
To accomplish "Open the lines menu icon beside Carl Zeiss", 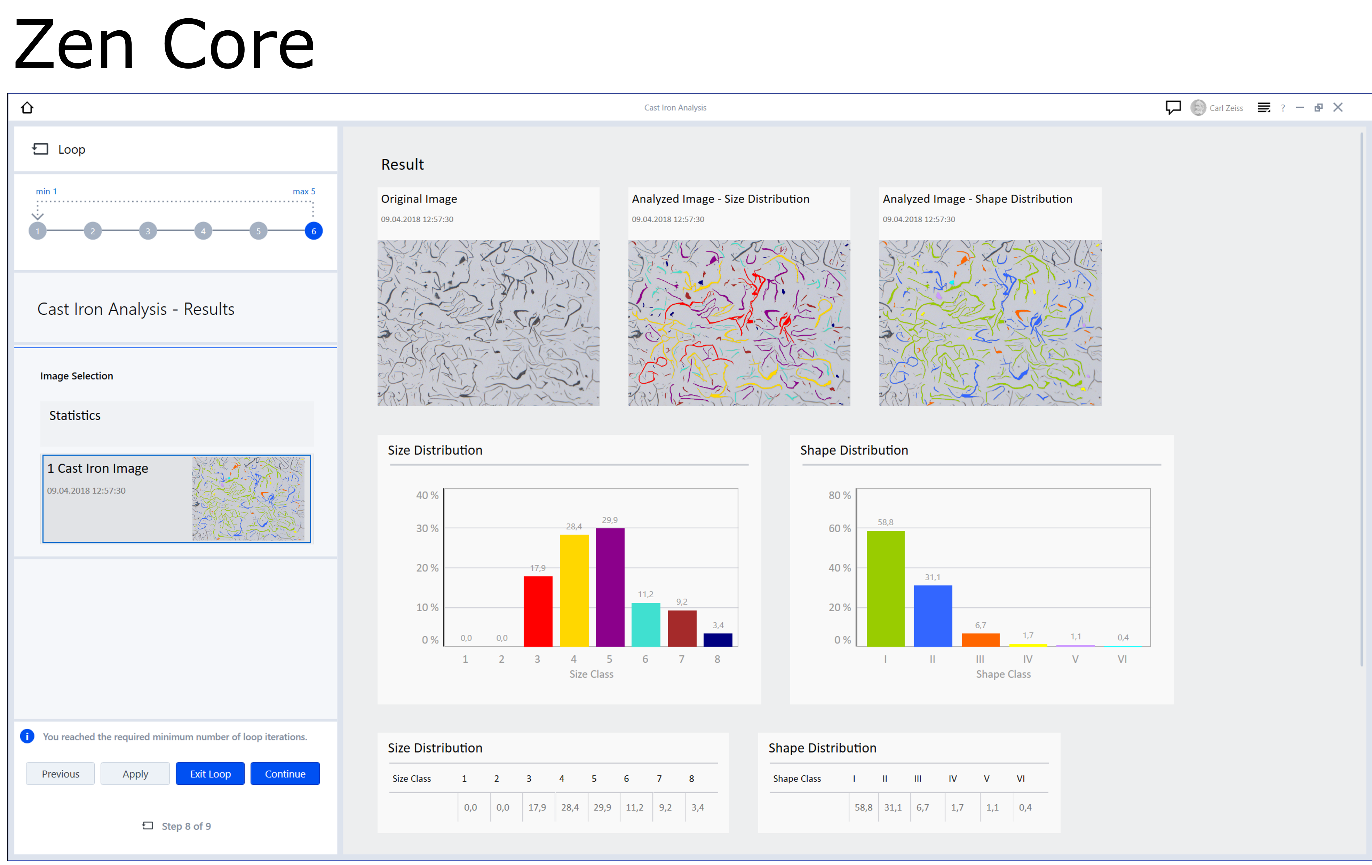I will 1264,108.
